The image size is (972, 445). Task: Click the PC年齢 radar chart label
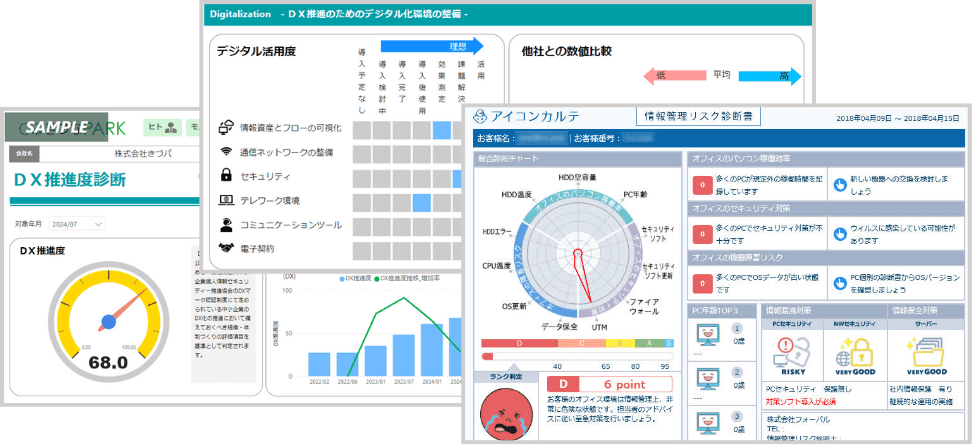click(x=635, y=194)
